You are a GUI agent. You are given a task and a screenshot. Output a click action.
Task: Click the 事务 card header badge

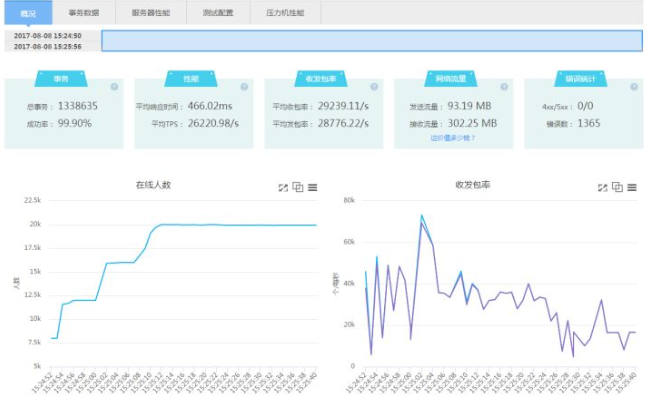point(61,79)
